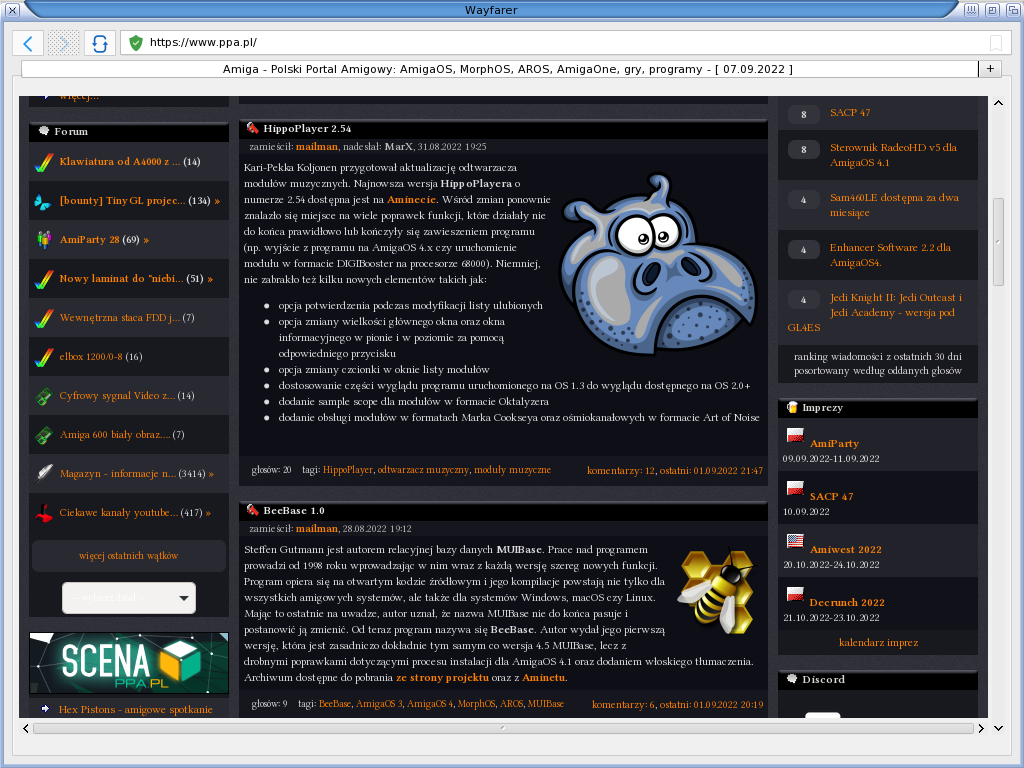This screenshot has width=1024, height=768.
Task: Open Hex Pistons - amigowe spotkanie link
Action: 135,709
